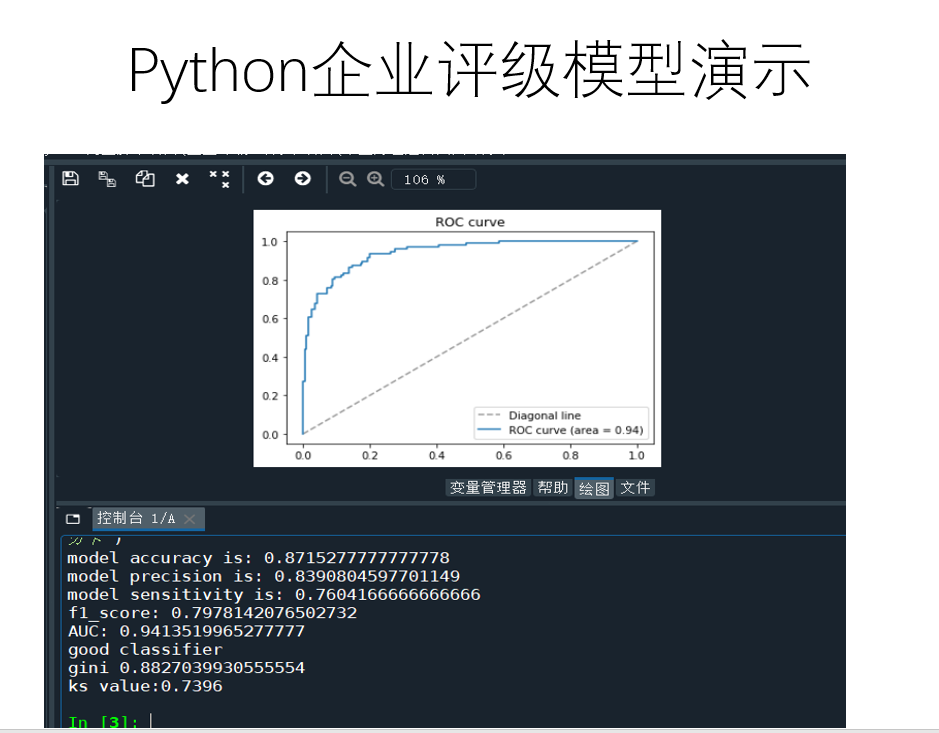Screen dimensions: 939x733
Task: Click the ROC curve plot image
Action: [457, 338]
